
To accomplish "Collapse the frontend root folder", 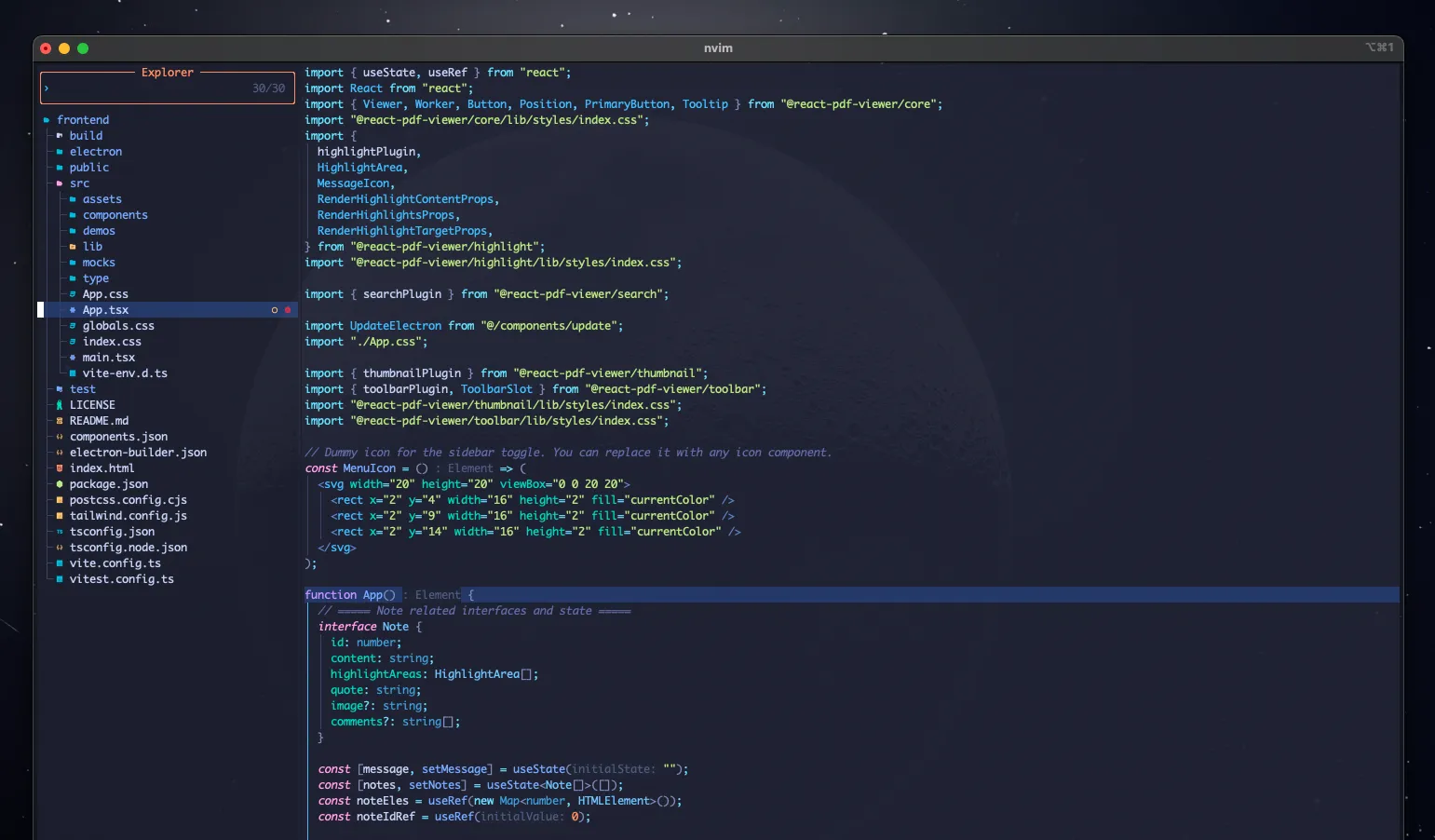I will 82,120.
